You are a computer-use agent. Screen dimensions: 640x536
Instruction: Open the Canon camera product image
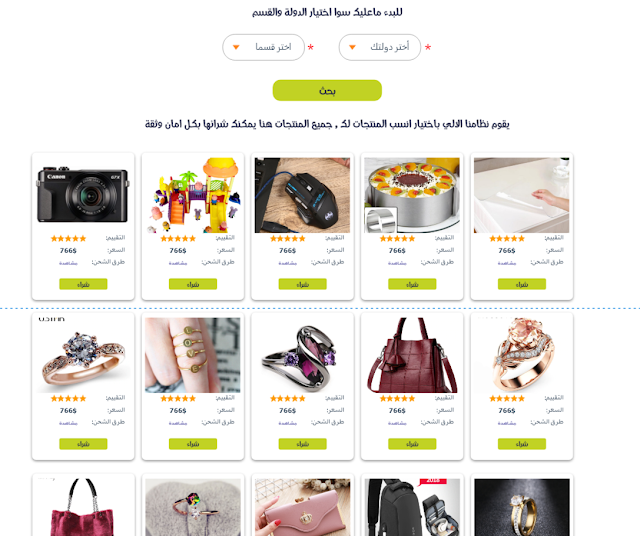(83, 195)
